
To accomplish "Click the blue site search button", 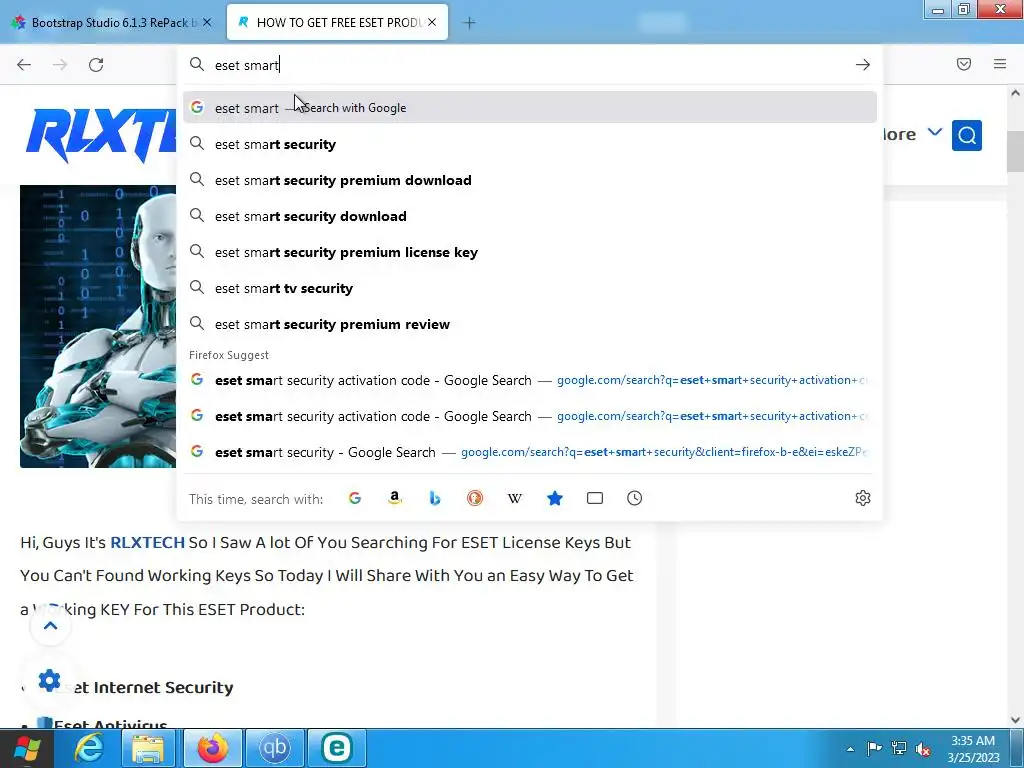I will [967, 135].
